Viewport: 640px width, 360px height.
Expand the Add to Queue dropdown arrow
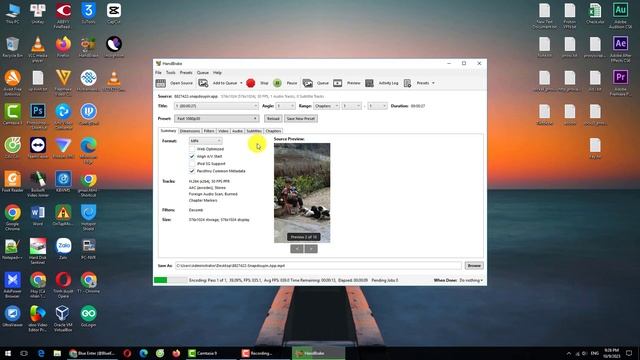(241, 83)
